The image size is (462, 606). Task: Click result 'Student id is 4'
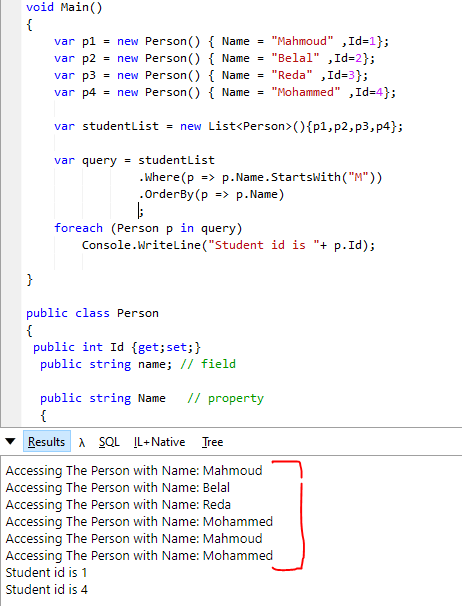tap(46, 589)
